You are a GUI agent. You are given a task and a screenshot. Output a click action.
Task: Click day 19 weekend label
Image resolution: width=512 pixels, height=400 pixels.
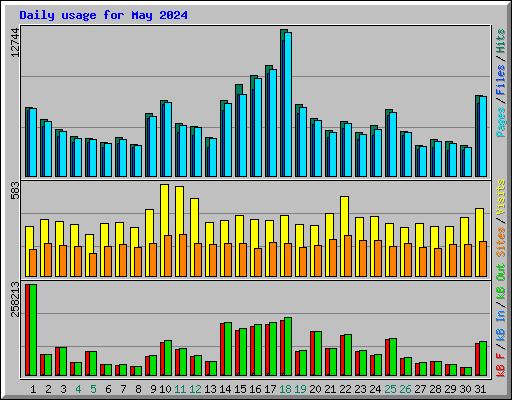(x=300, y=389)
